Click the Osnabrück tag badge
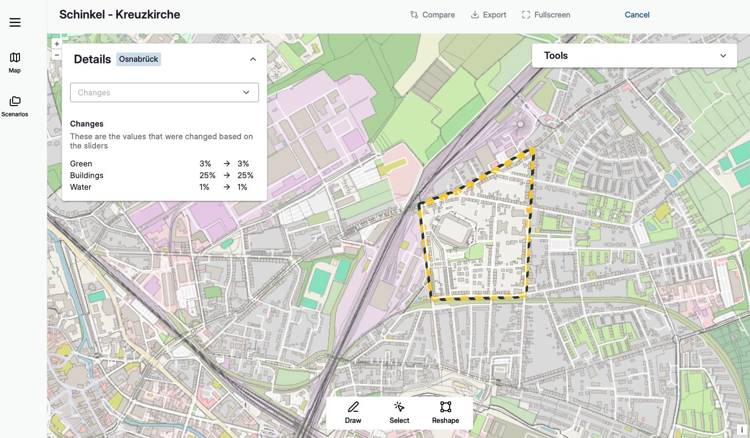This screenshot has width=750, height=438. click(139, 59)
